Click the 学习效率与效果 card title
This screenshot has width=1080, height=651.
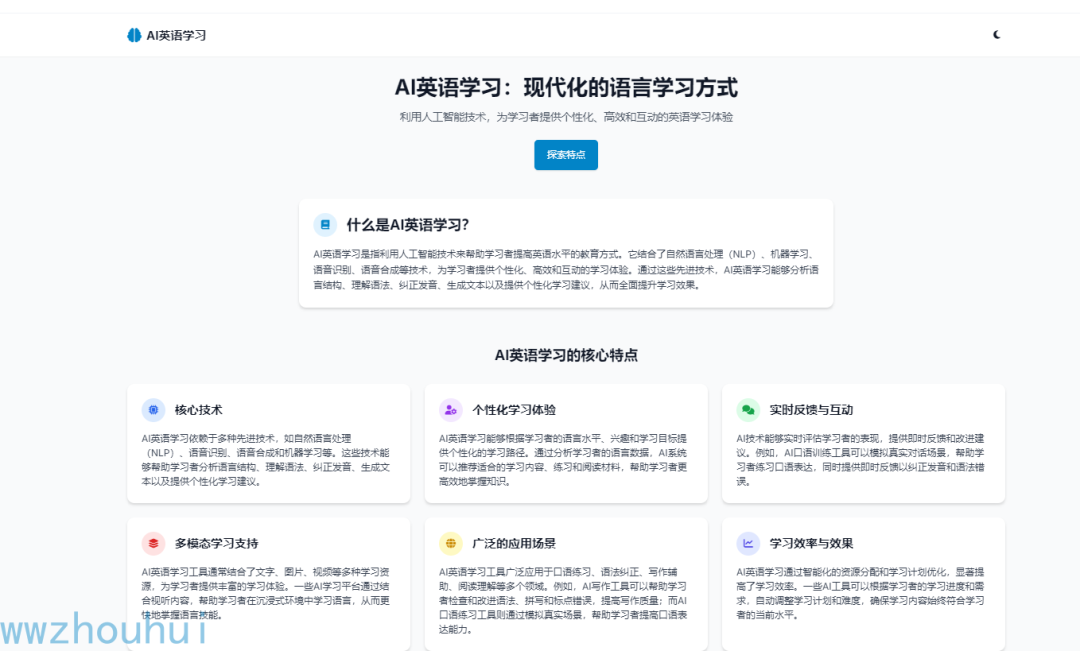pos(811,544)
